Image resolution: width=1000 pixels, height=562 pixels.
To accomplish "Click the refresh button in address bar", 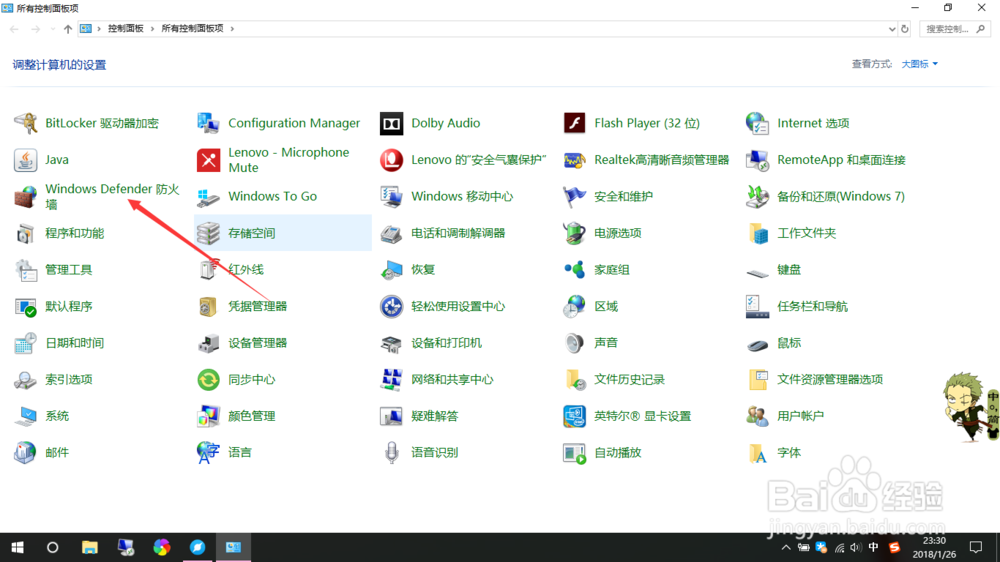I will (x=904, y=29).
